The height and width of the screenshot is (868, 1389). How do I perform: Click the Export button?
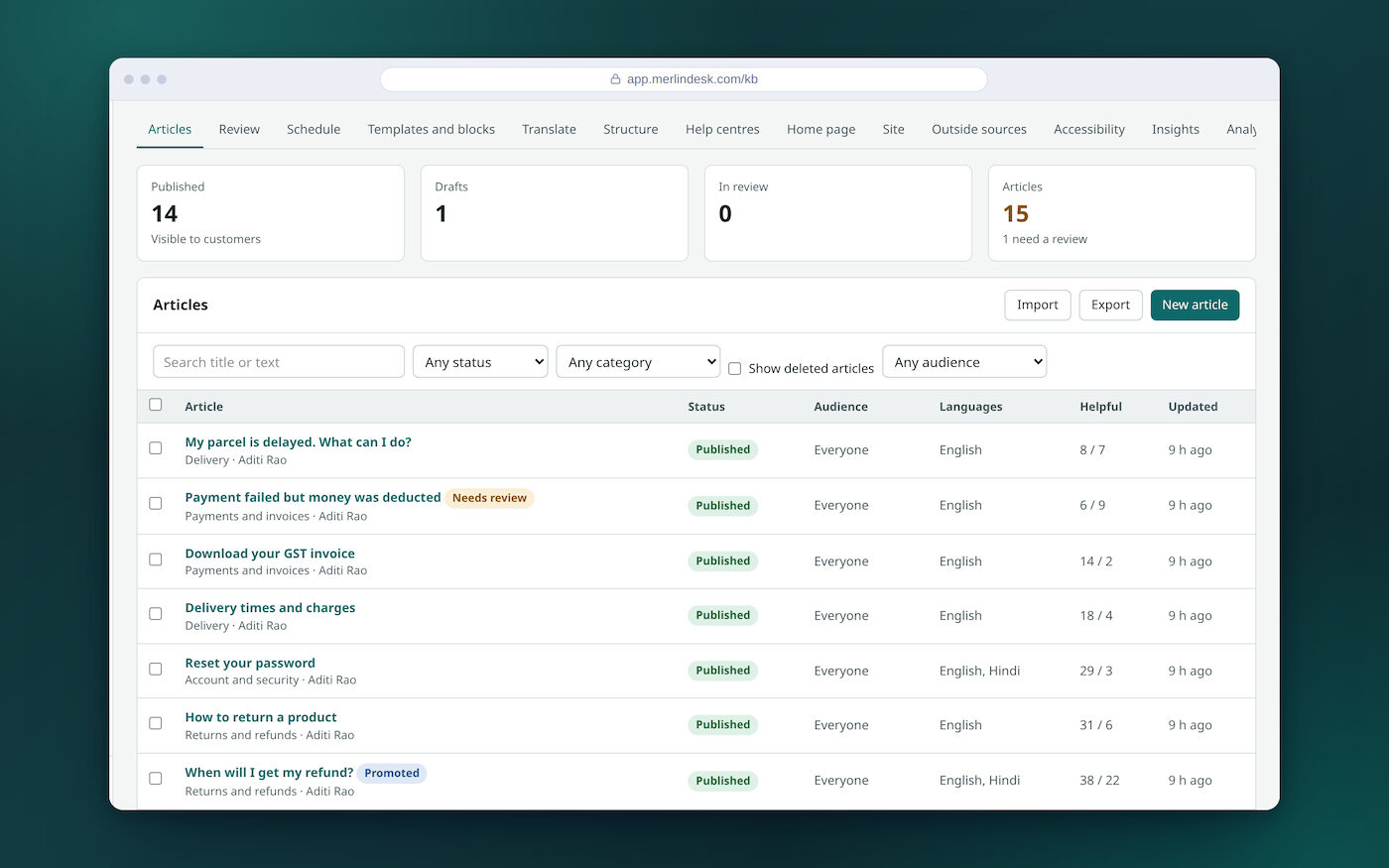tap(1111, 305)
